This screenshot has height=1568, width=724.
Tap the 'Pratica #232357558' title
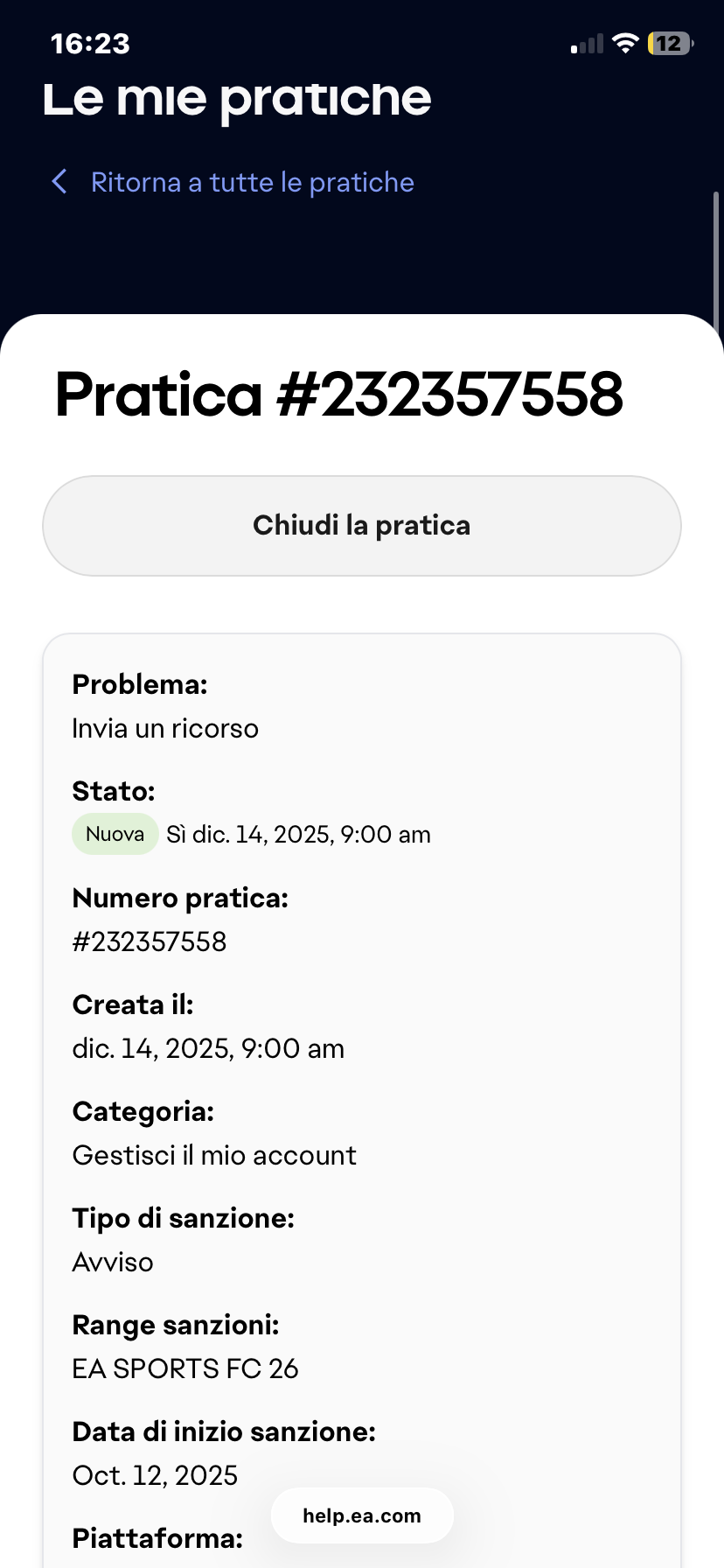point(339,395)
